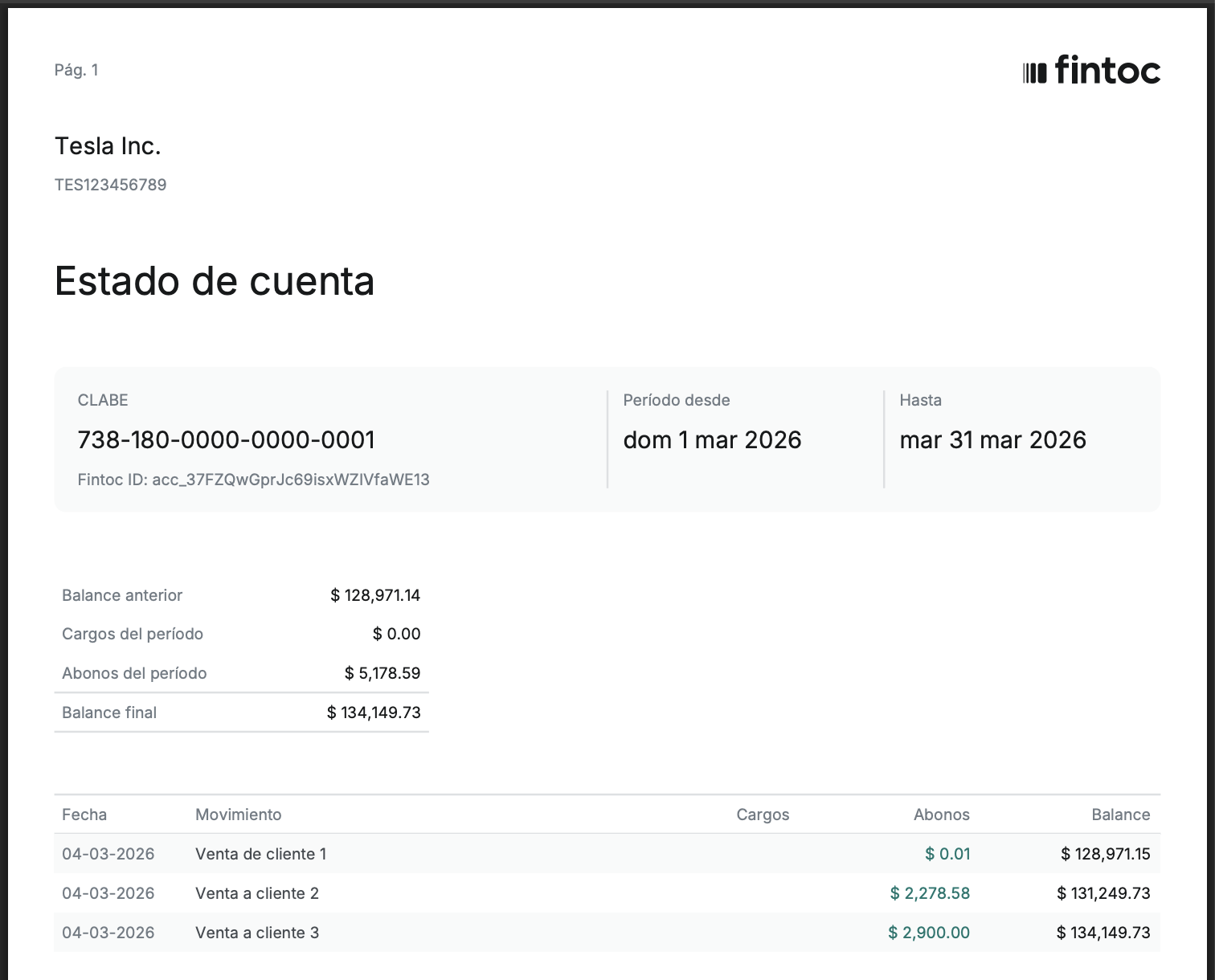This screenshot has width=1215, height=980.
Task: Click the fintoc logo
Action: coord(1091,70)
